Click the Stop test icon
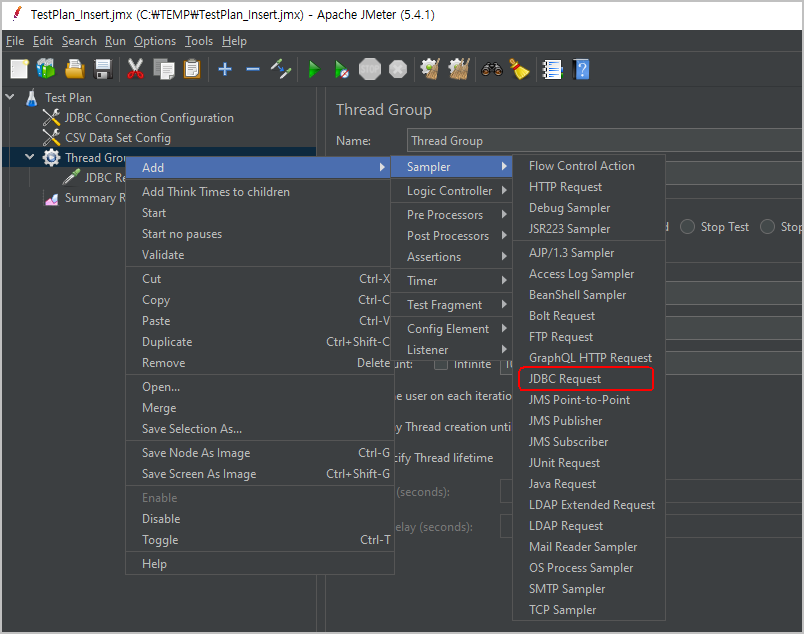 tap(370, 69)
